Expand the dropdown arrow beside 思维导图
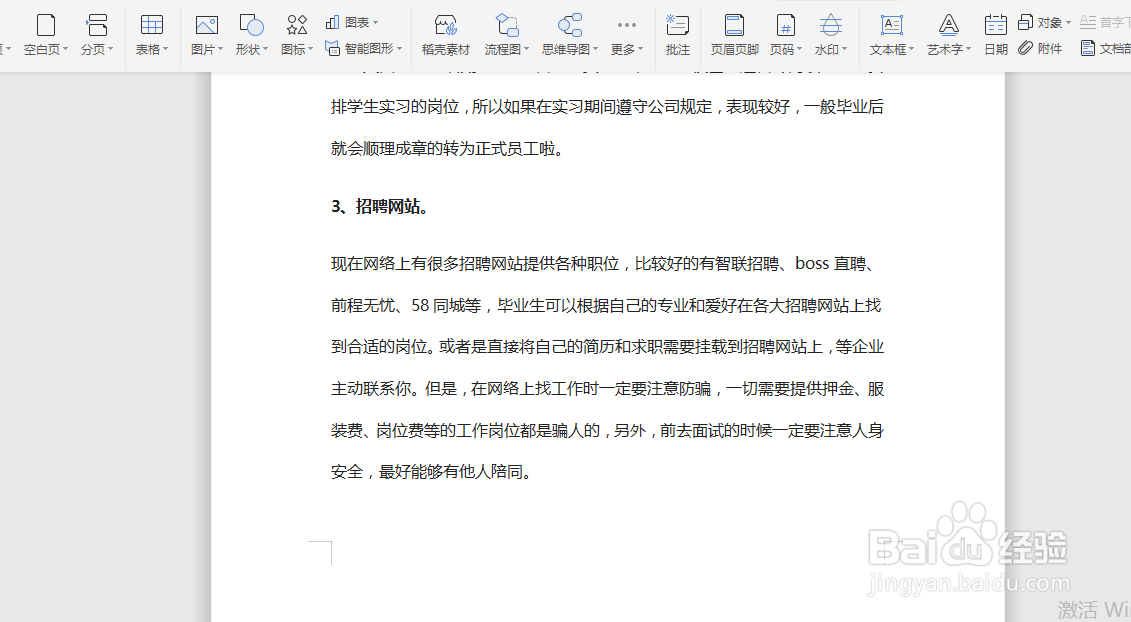 [x=595, y=49]
